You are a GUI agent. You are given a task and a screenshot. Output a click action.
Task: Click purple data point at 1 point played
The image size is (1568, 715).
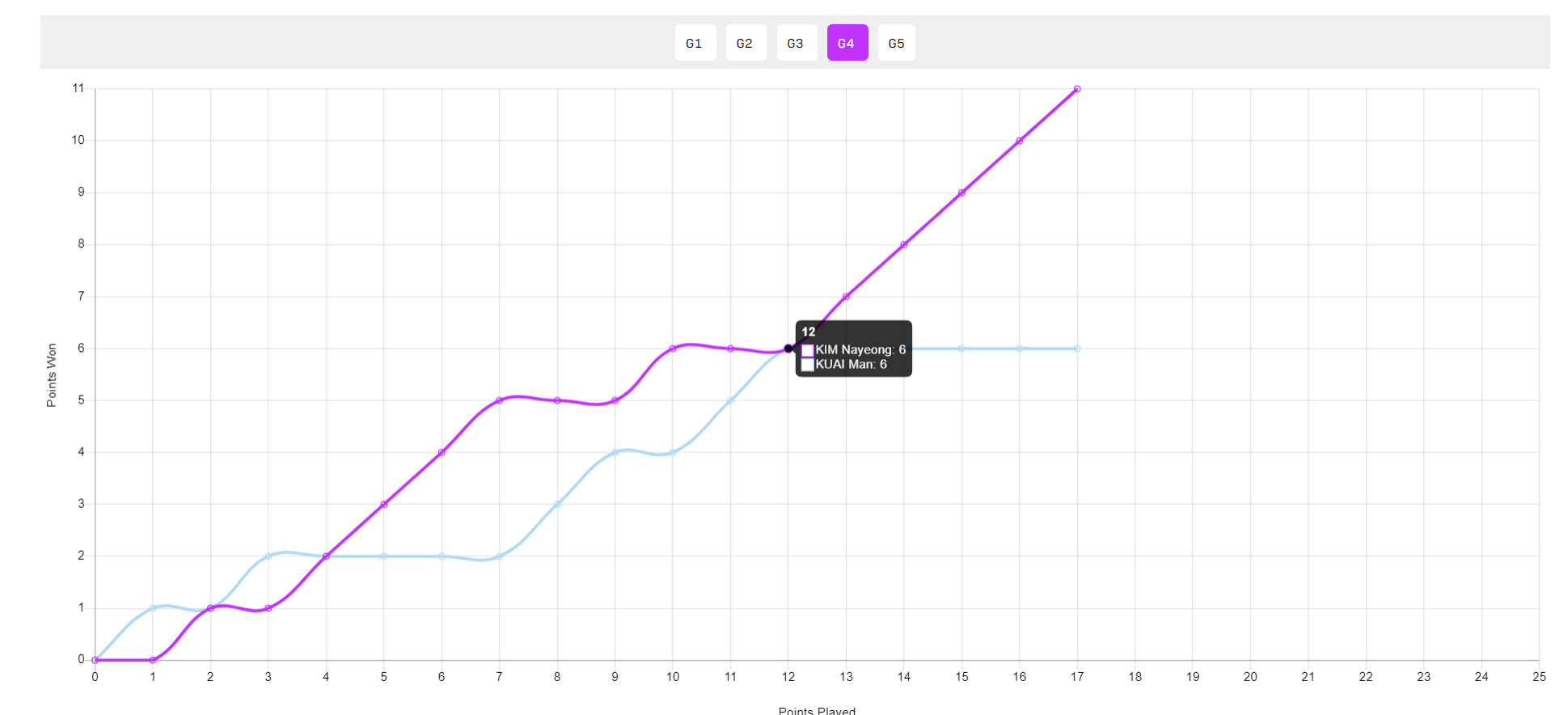click(x=153, y=660)
